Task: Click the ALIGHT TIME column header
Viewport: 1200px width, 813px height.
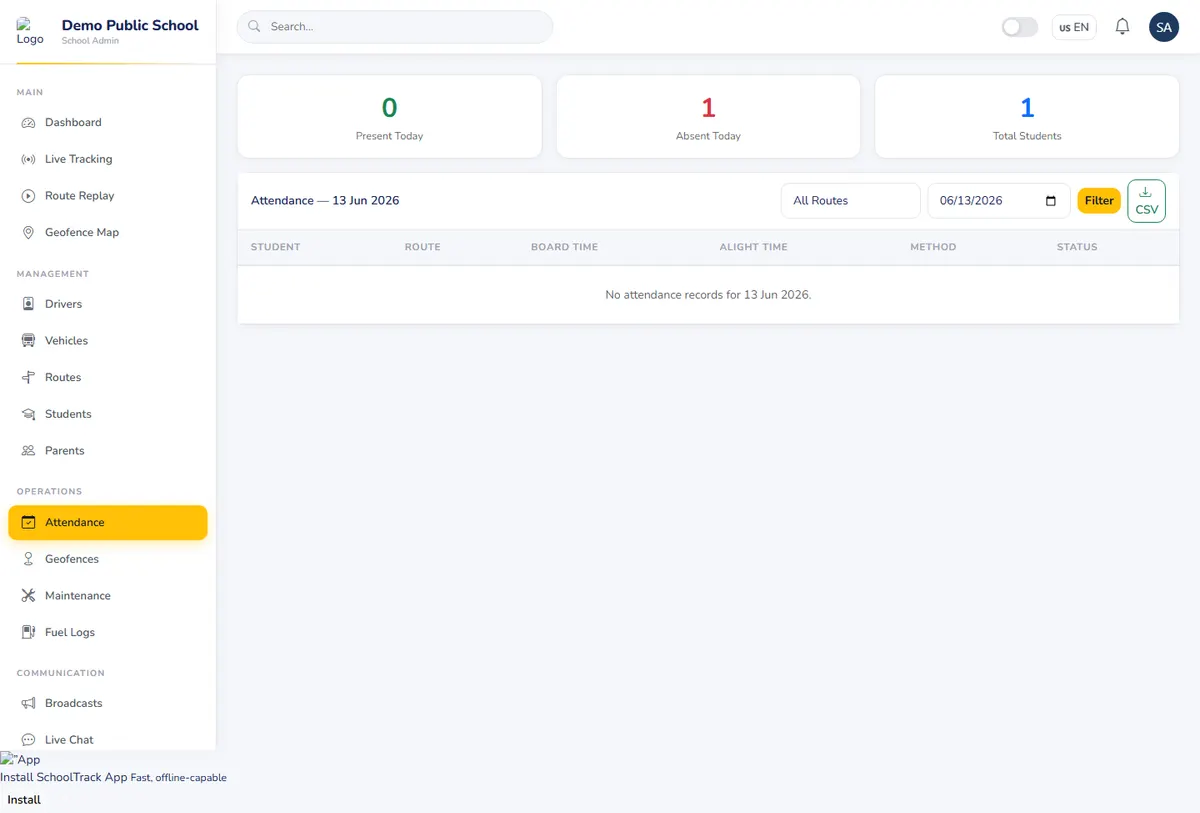Action: (753, 247)
